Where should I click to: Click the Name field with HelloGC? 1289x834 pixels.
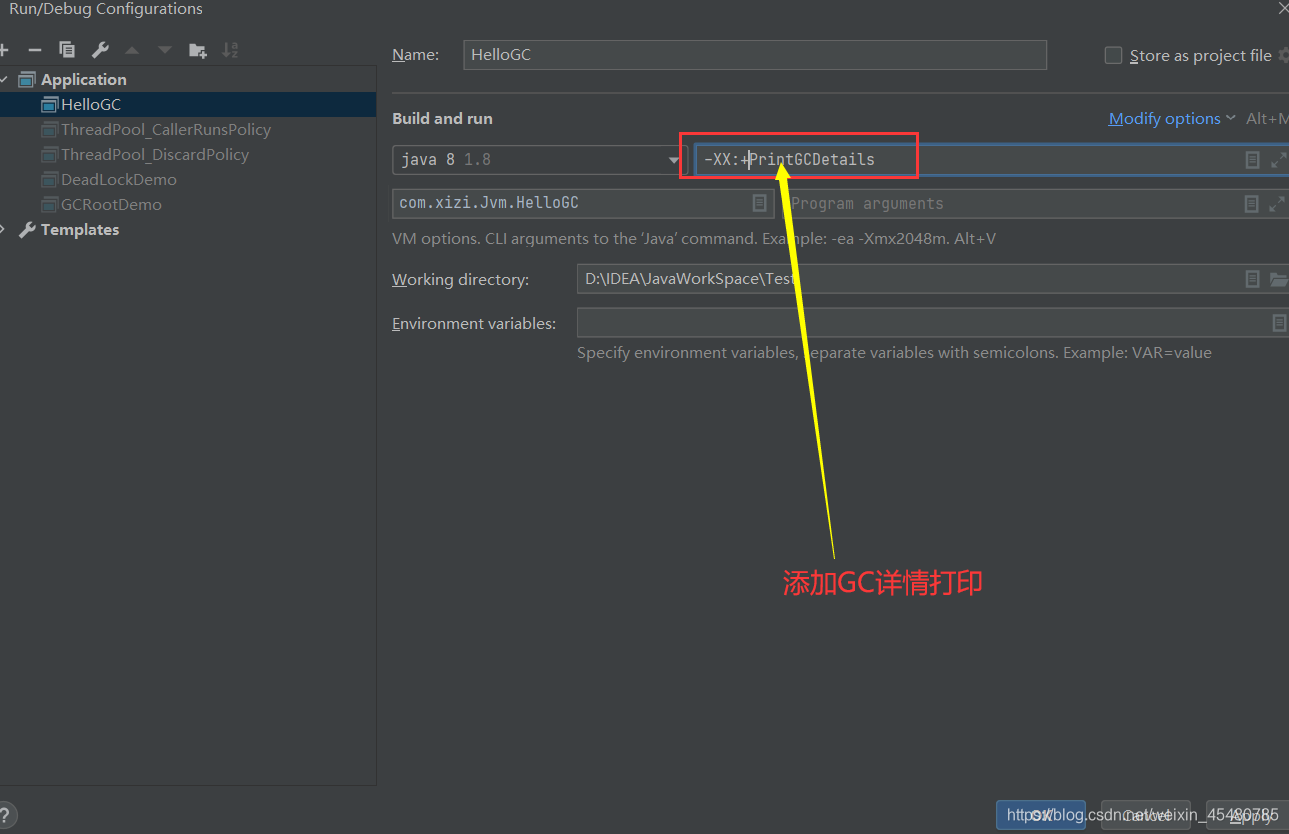(755, 55)
